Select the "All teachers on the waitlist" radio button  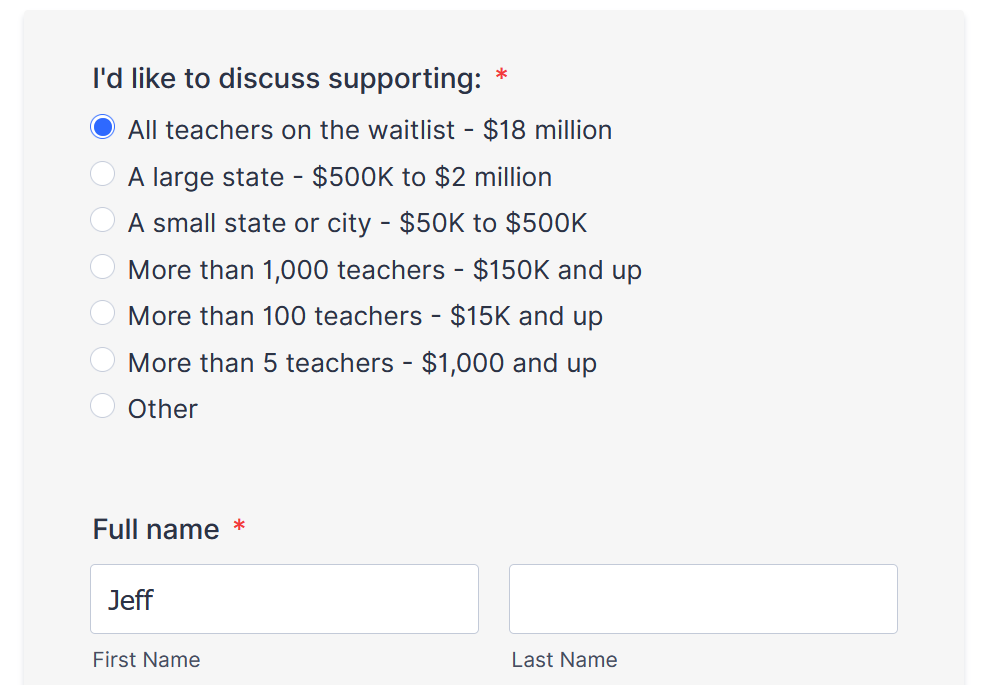tap(103, 128)
